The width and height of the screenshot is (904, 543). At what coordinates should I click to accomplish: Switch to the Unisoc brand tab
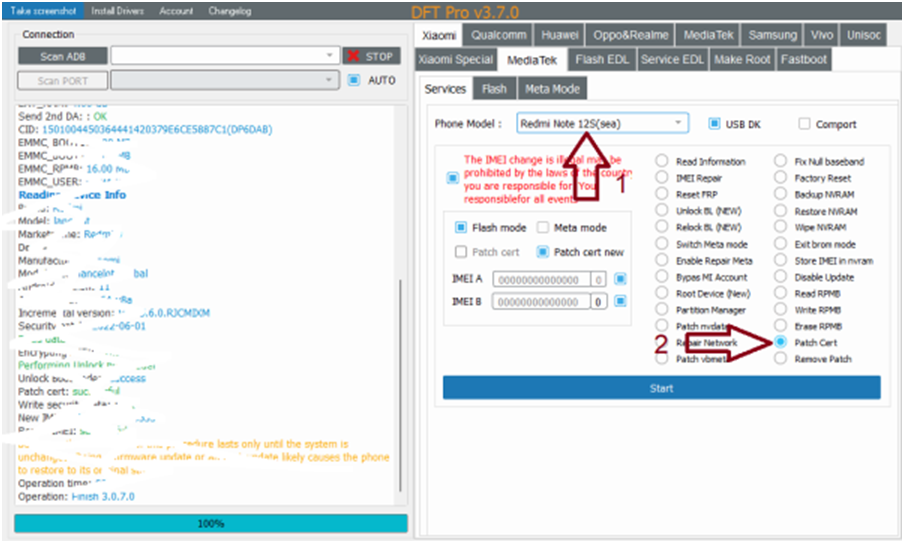[x=863, y=35]
